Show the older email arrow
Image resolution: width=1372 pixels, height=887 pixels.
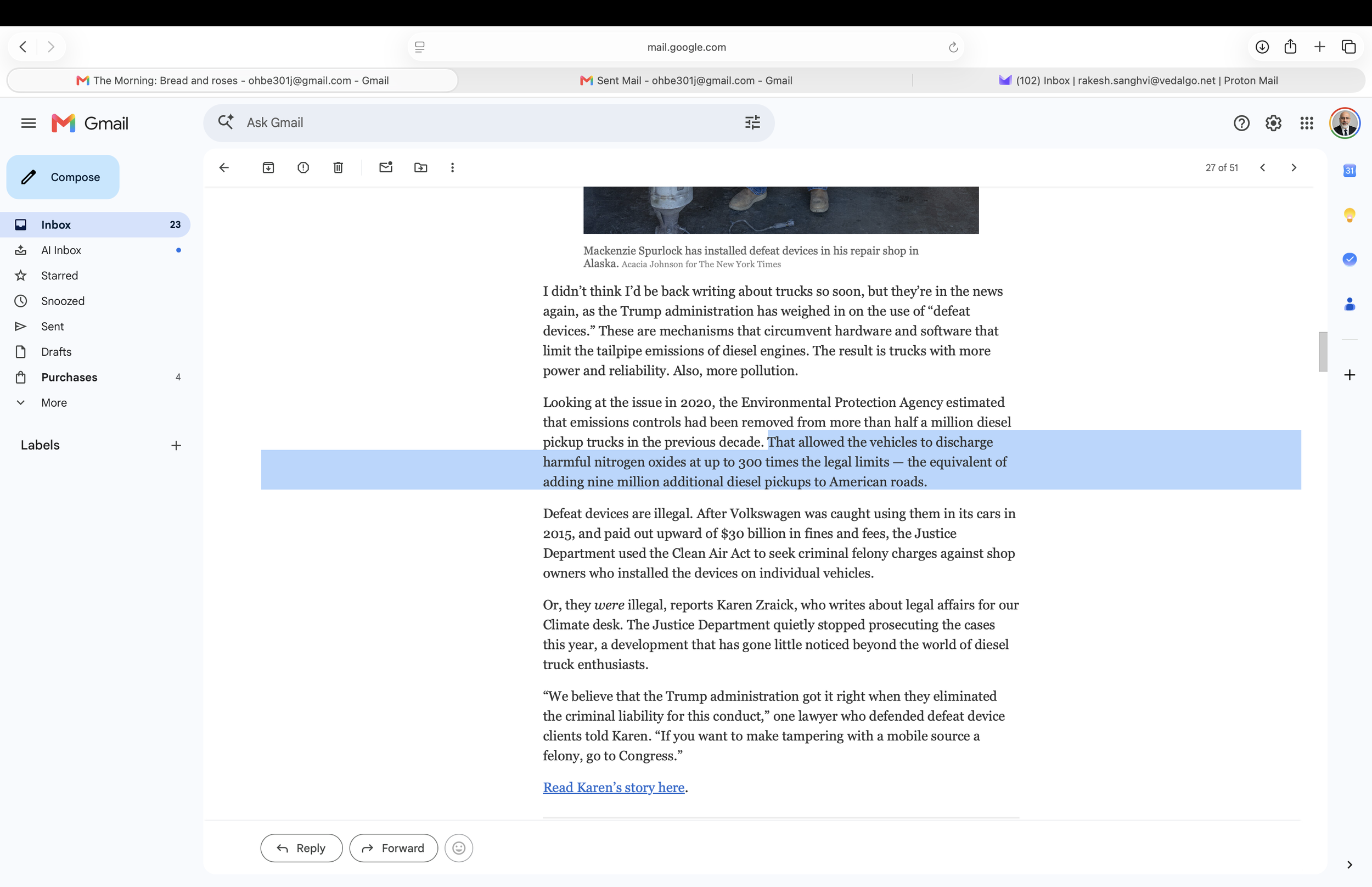[x=1294, y=167]
